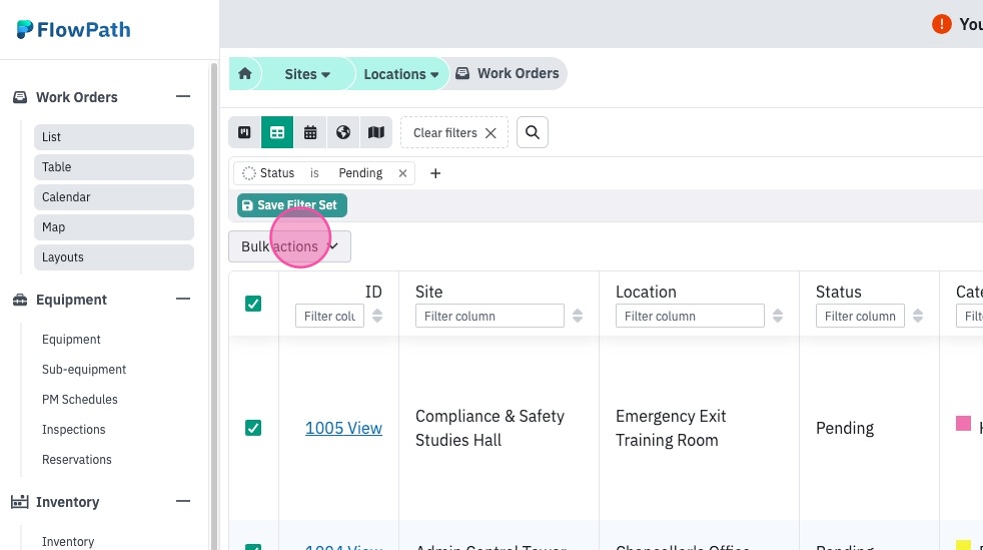Click the Status filter chip spinner icon

click(249, 173)
